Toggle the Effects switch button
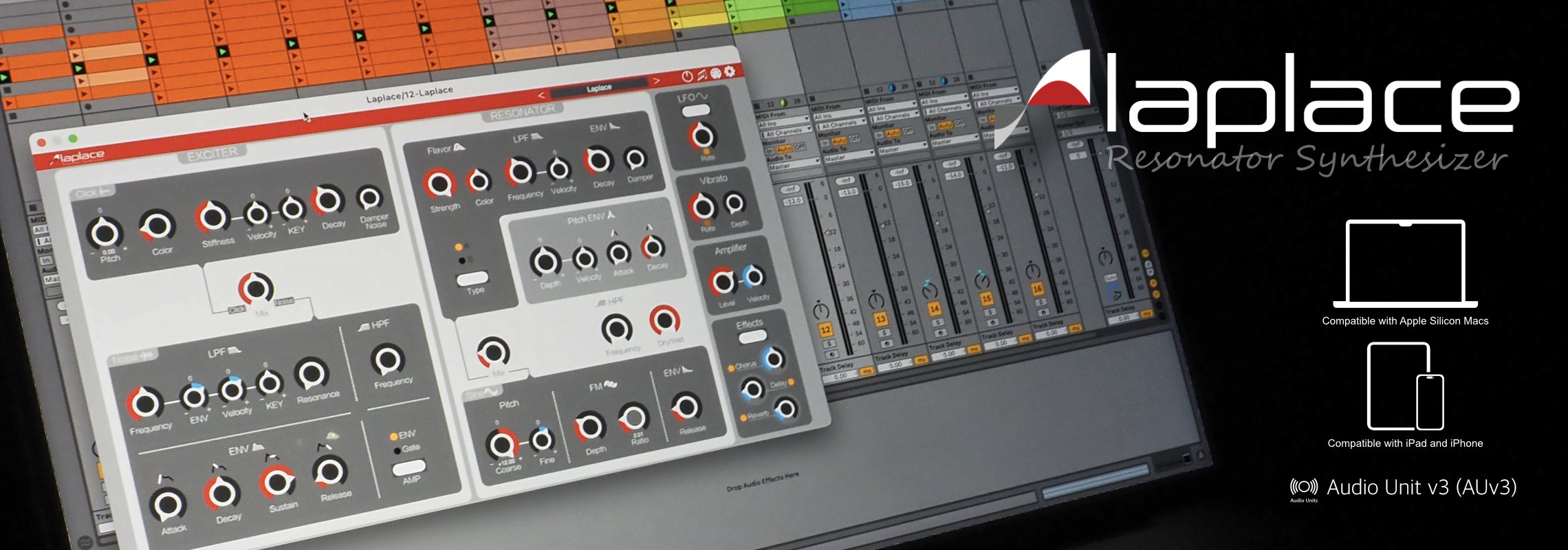Screen dimensions: 1568x550 [x=752, y=336]
